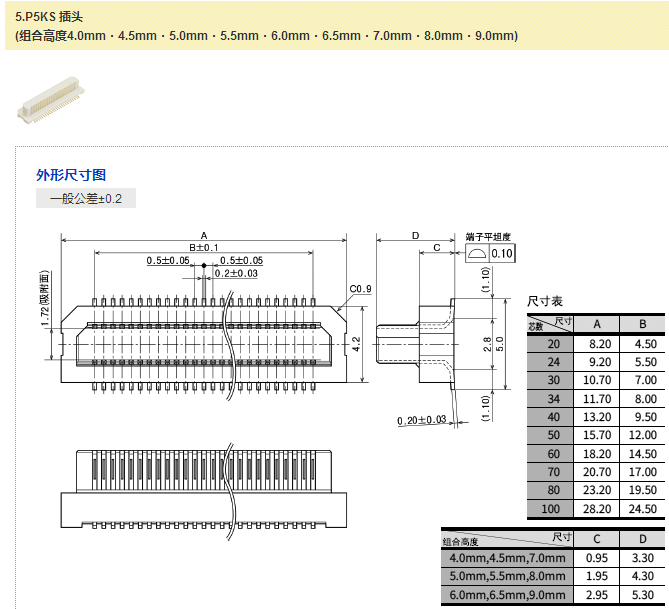The width and height of the screenshot is (669, 609).
Task: Click the 尺寸表 table heading
Action: pos(545,301)
